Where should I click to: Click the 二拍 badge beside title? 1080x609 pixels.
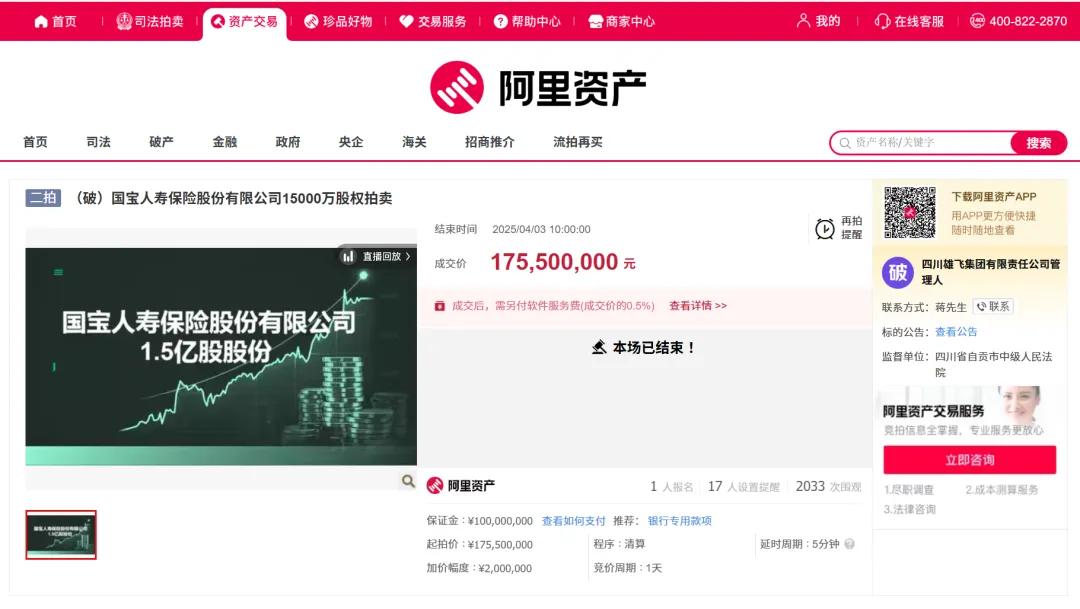[43, 198]
